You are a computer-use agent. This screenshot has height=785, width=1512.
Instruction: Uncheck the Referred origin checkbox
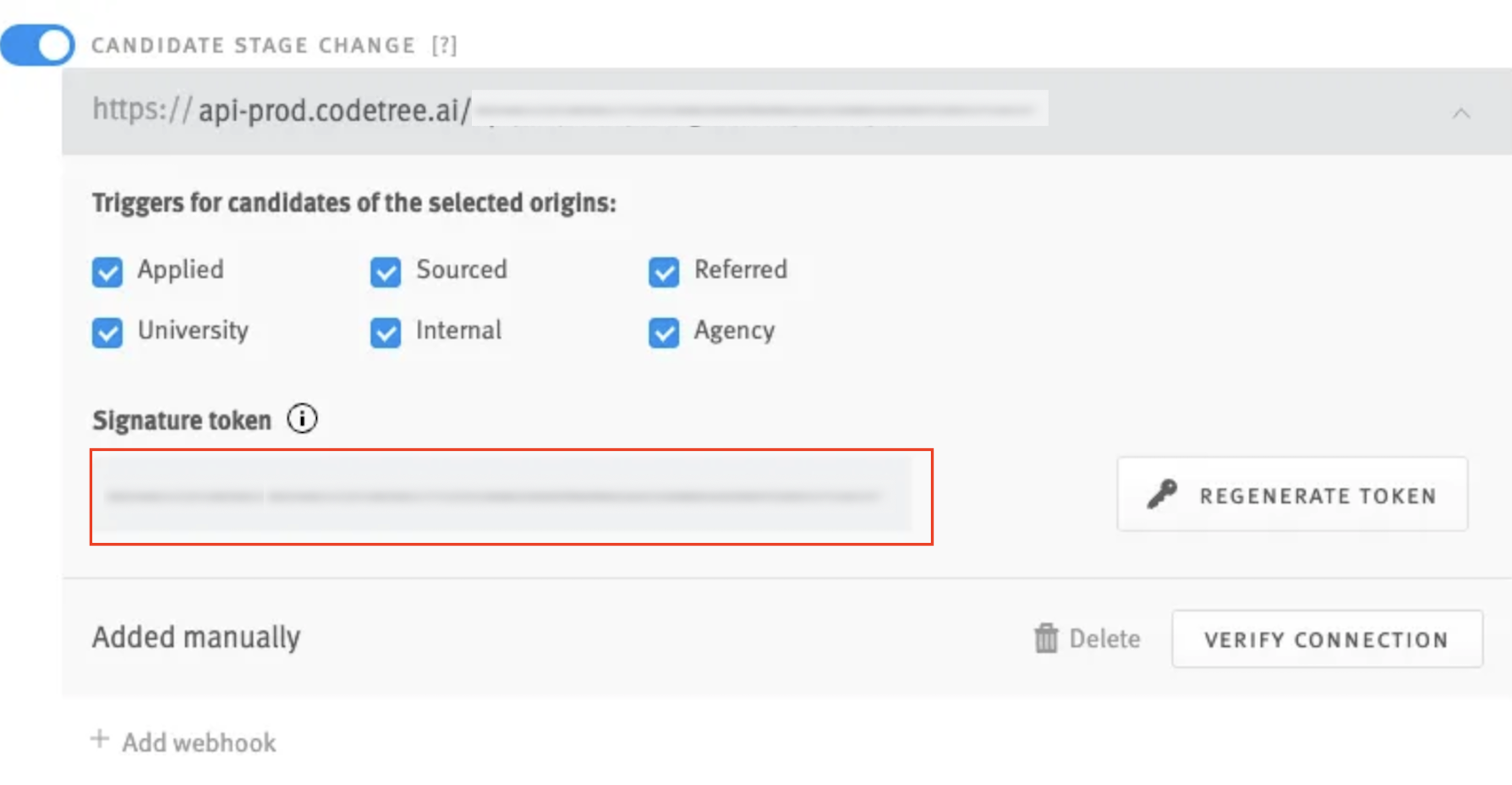[664, 272]
